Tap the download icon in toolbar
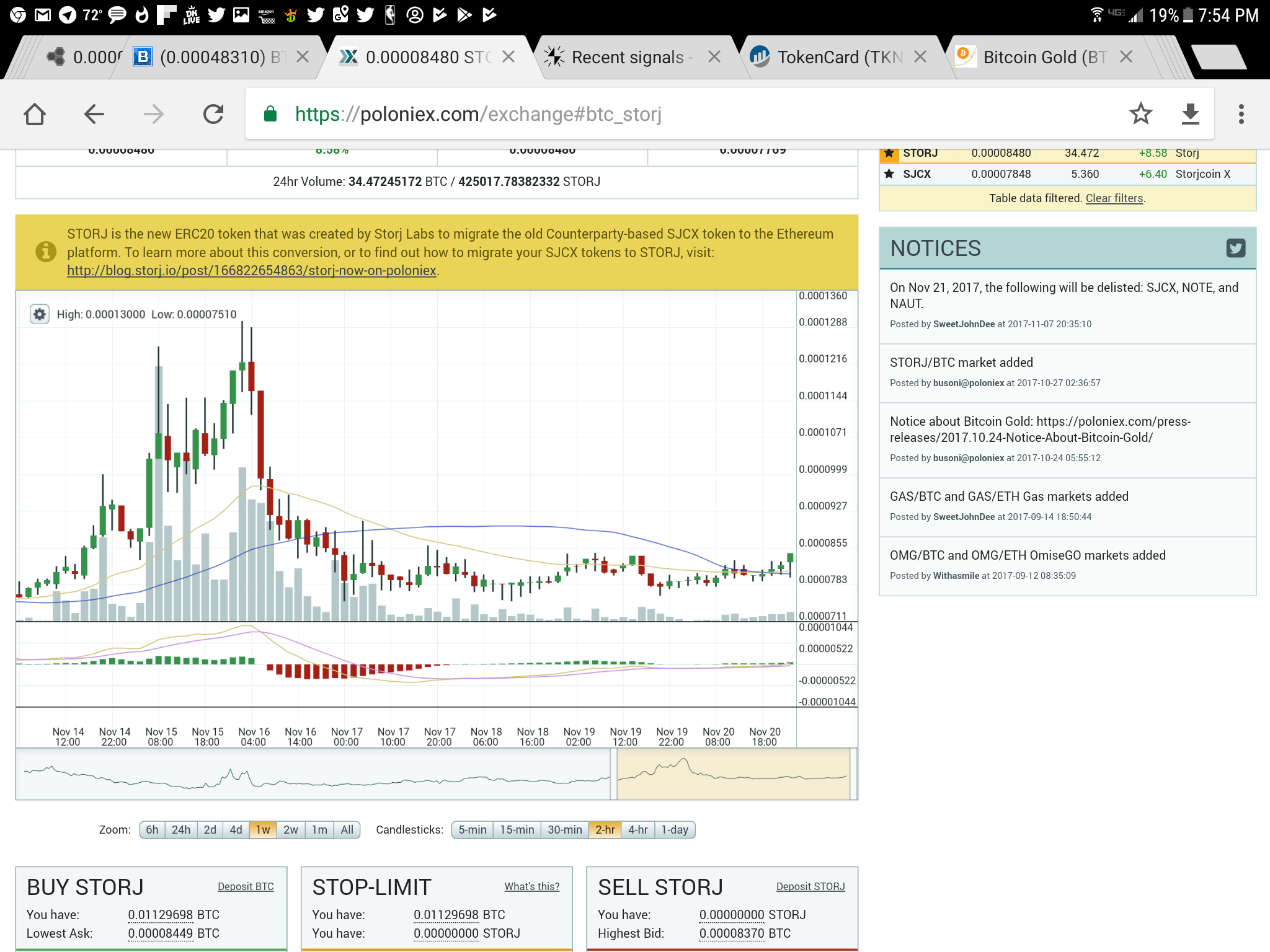Viewport: 1270px width, 952px height. click(x=1190, y=114)
